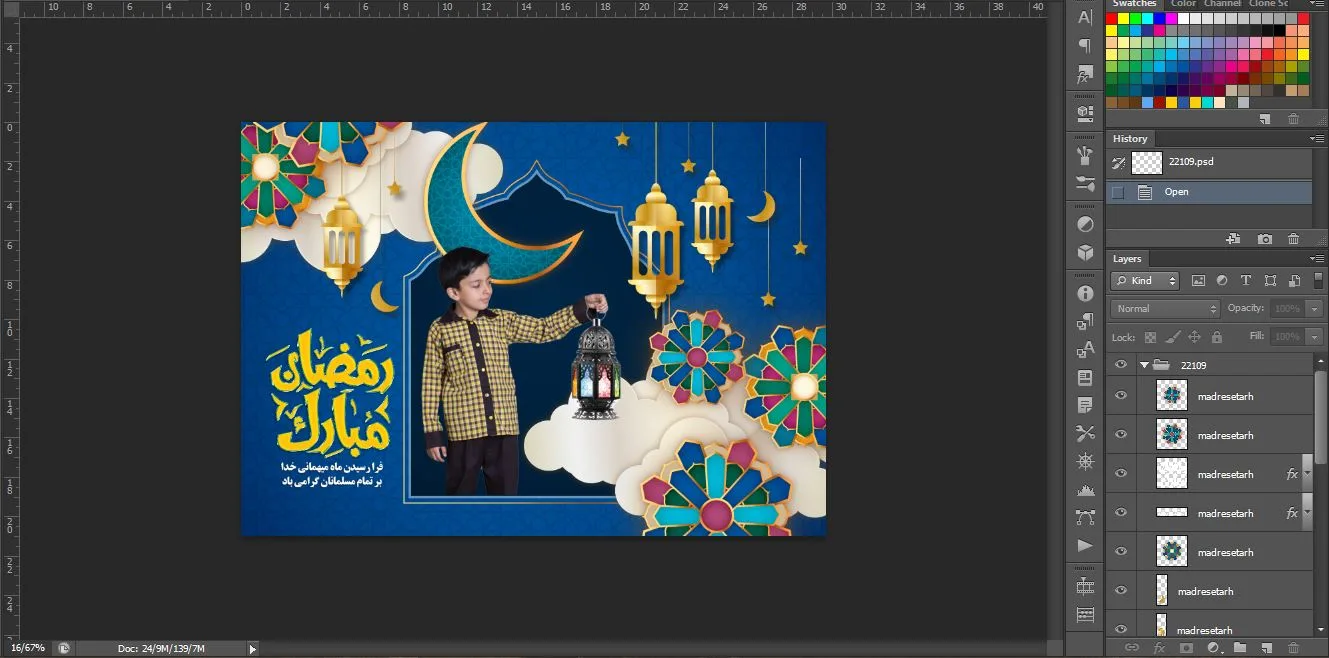Toggle filter for pixel layers
Viewport: 1329px width, 658px height.
click(x=1198, y=281)
